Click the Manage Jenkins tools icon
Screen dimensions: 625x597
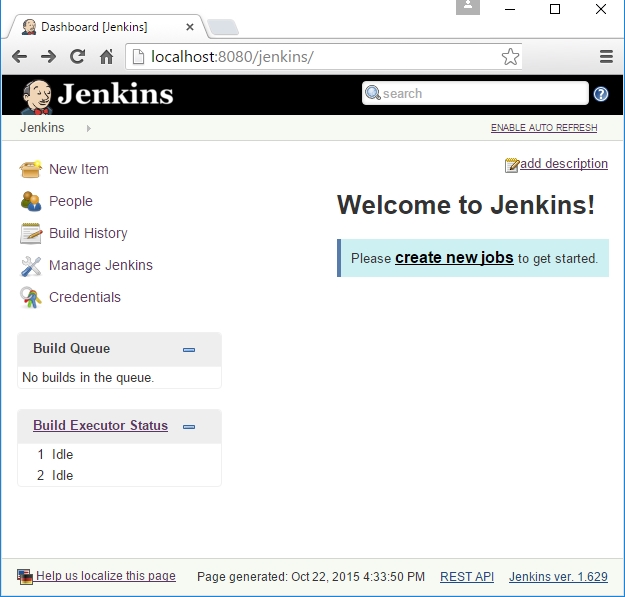[30, 266]
